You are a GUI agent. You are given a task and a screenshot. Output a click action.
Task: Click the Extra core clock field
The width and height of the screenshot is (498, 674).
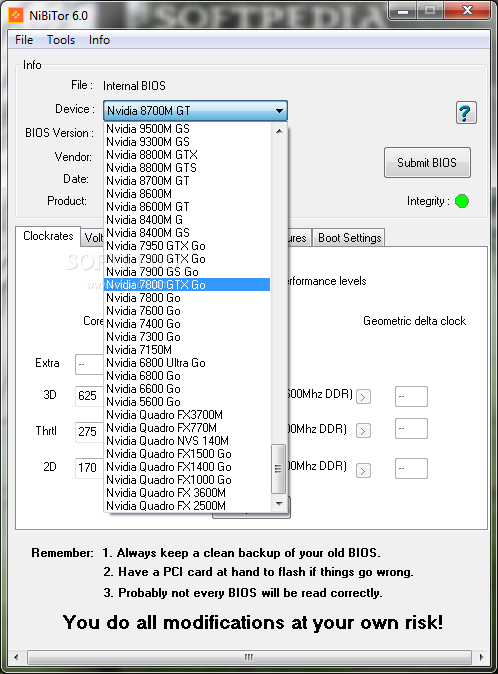(89, 364)
